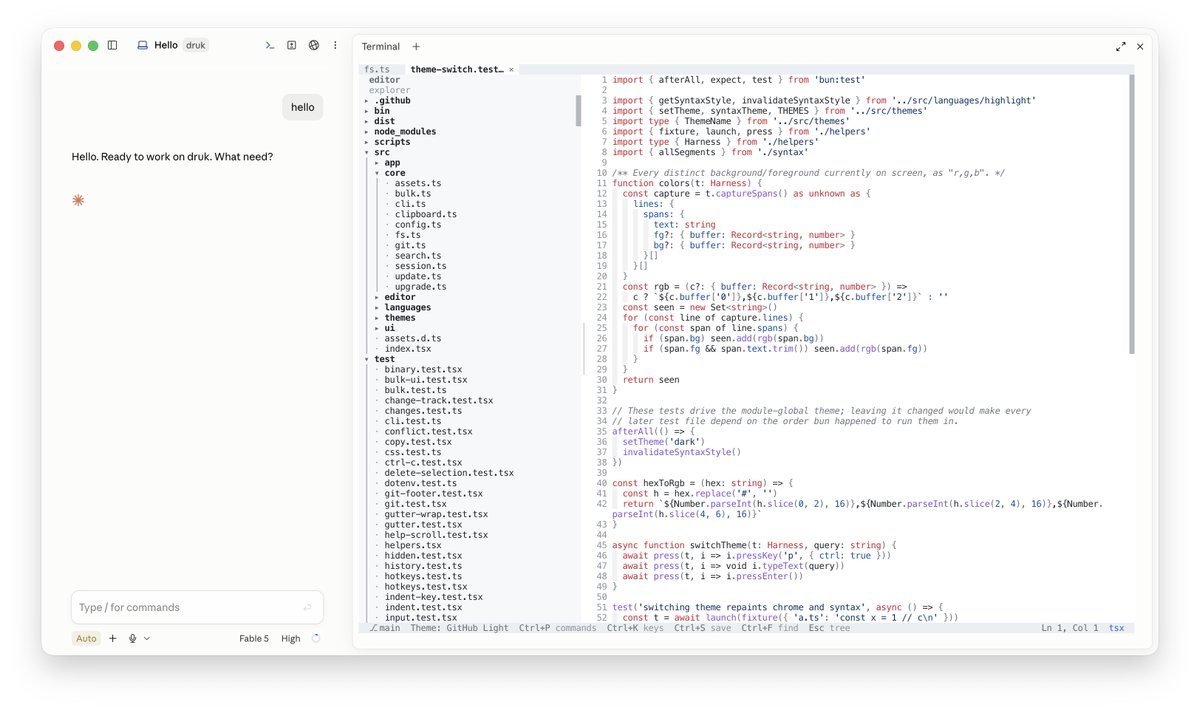Select the Terminal panel tab
The width and height of the screenshot is (1200, 710).
coord(381,46)
